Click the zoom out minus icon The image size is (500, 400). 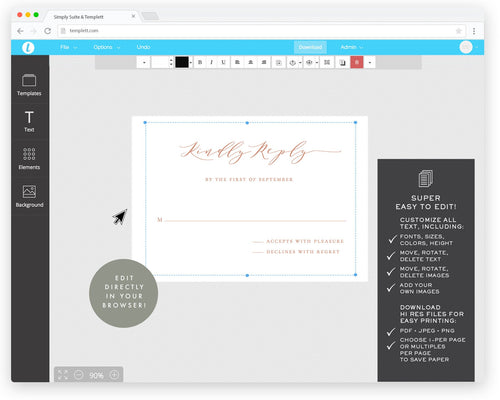click(79, 375)
